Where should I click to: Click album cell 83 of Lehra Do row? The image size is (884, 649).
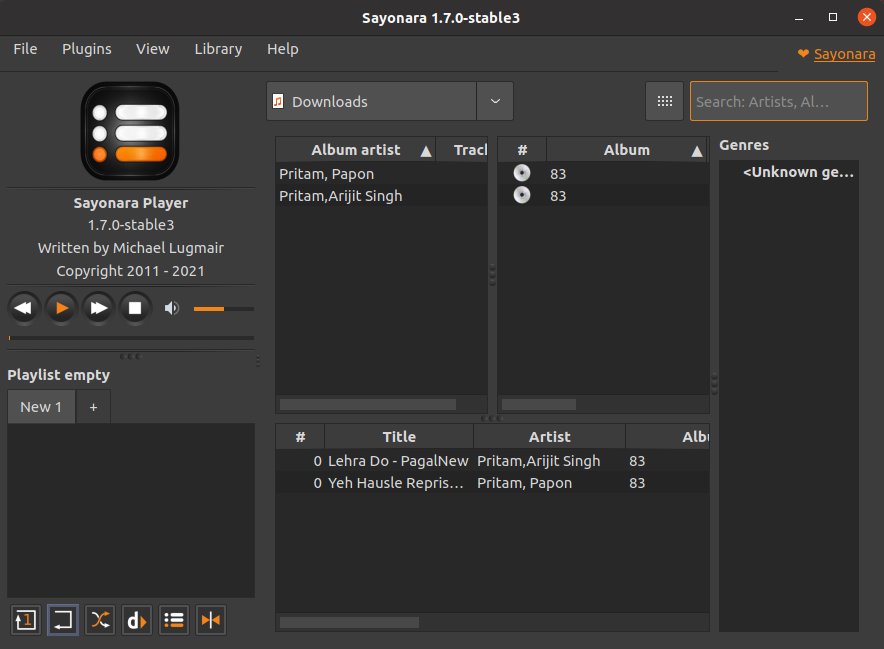tap(637, 461)
